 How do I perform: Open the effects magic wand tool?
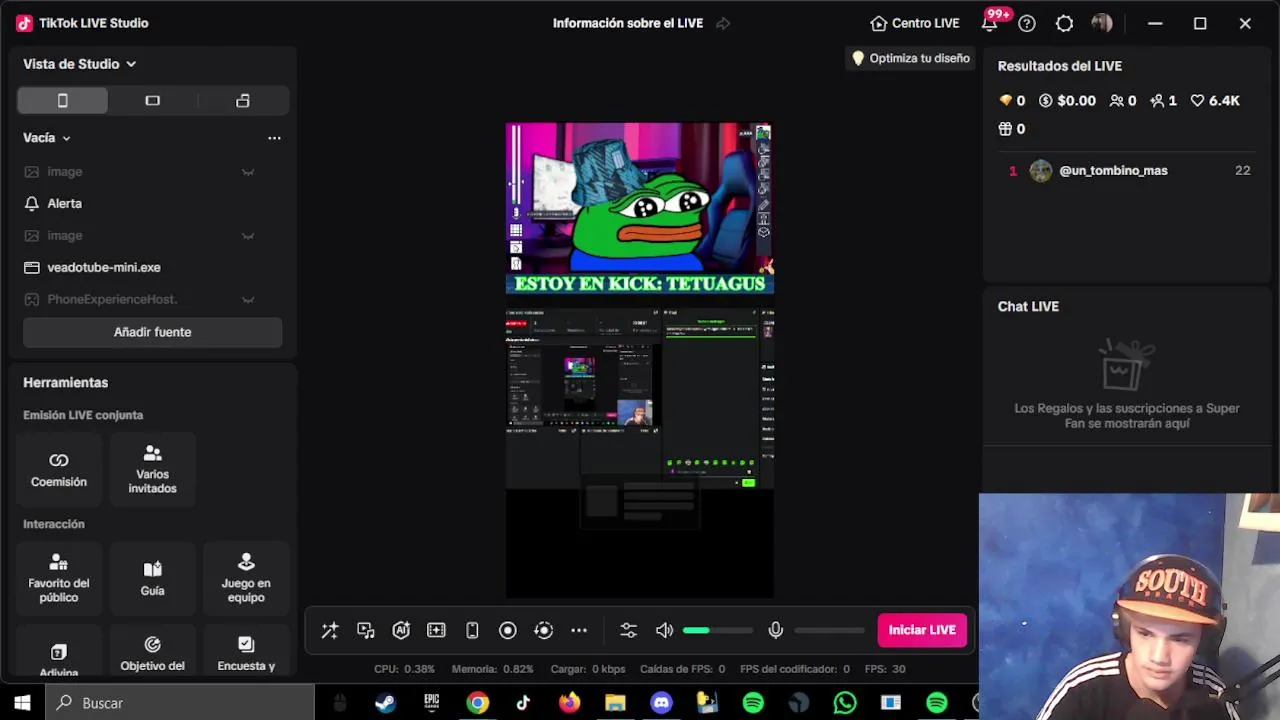tap(329, 630)
